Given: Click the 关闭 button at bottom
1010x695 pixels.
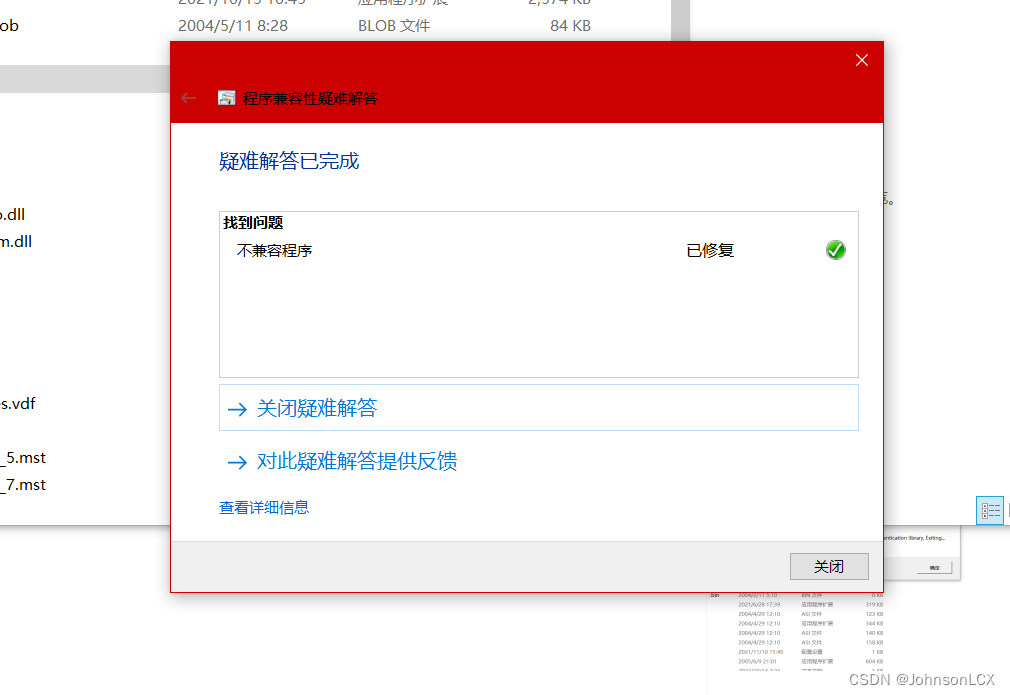Looking at the screenshot, I should pyautogui.click(x=829, y=566).
